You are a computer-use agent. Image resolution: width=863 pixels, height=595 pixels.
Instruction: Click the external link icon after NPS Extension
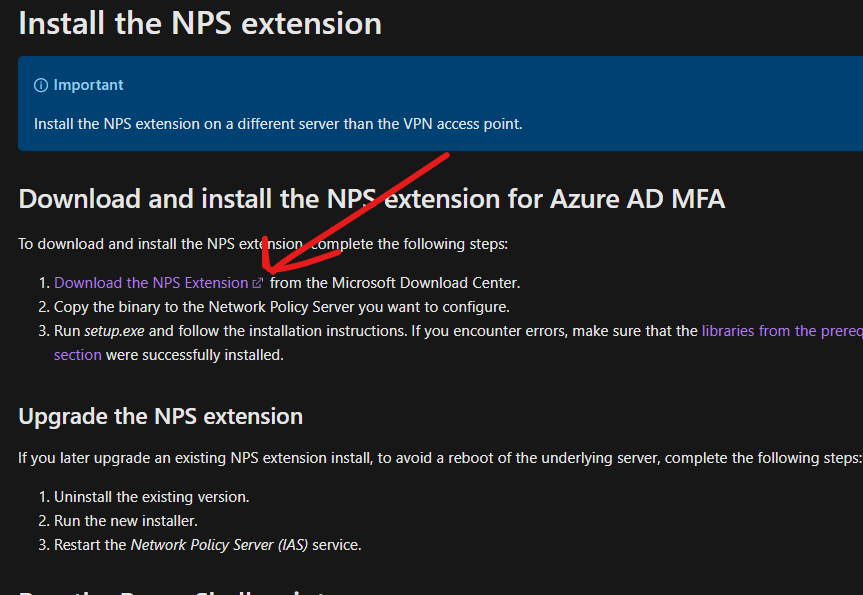click(258, 283)
